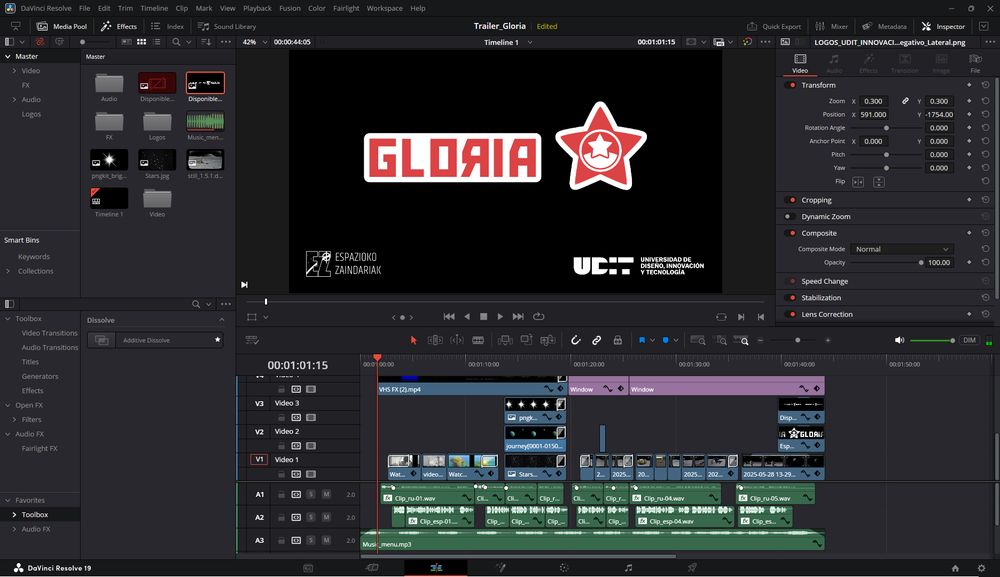
Task: Open the Sound Library panel
Action: coord(227,26)
